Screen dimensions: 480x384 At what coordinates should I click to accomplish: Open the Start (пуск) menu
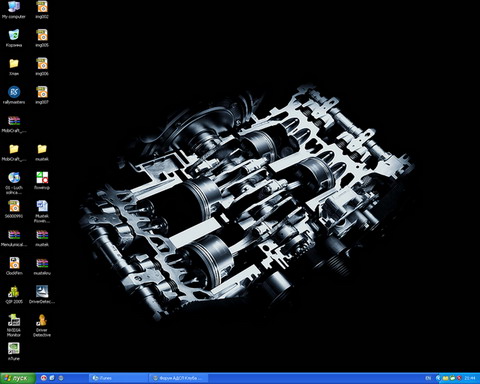pos(18,378)
